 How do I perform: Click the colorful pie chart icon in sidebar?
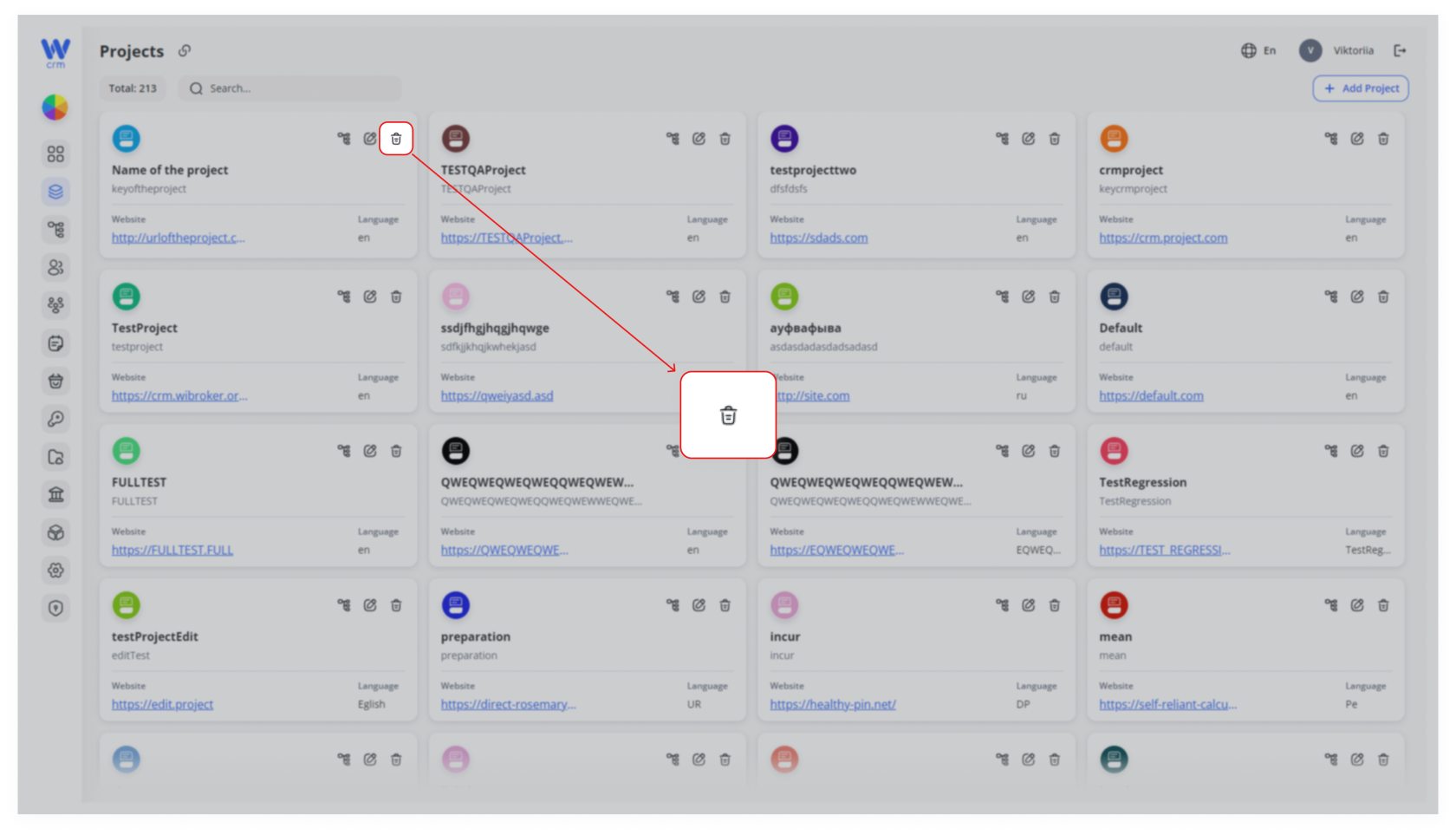point(55,108)
